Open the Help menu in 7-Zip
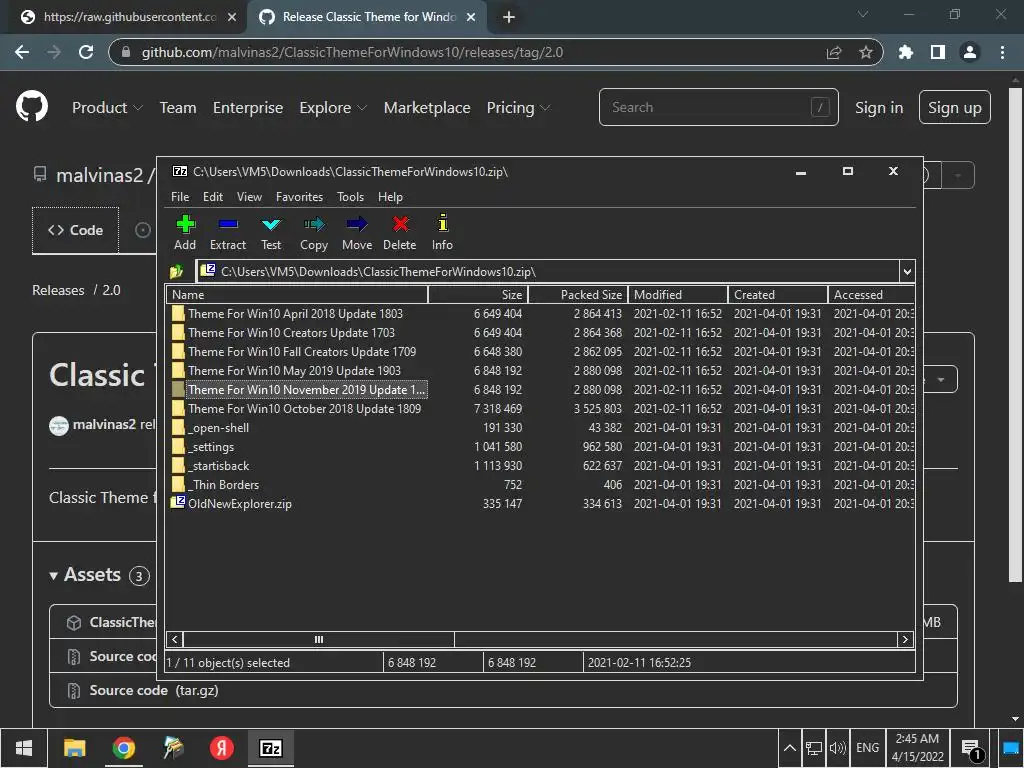1024x768 pixels. (390, 197)
